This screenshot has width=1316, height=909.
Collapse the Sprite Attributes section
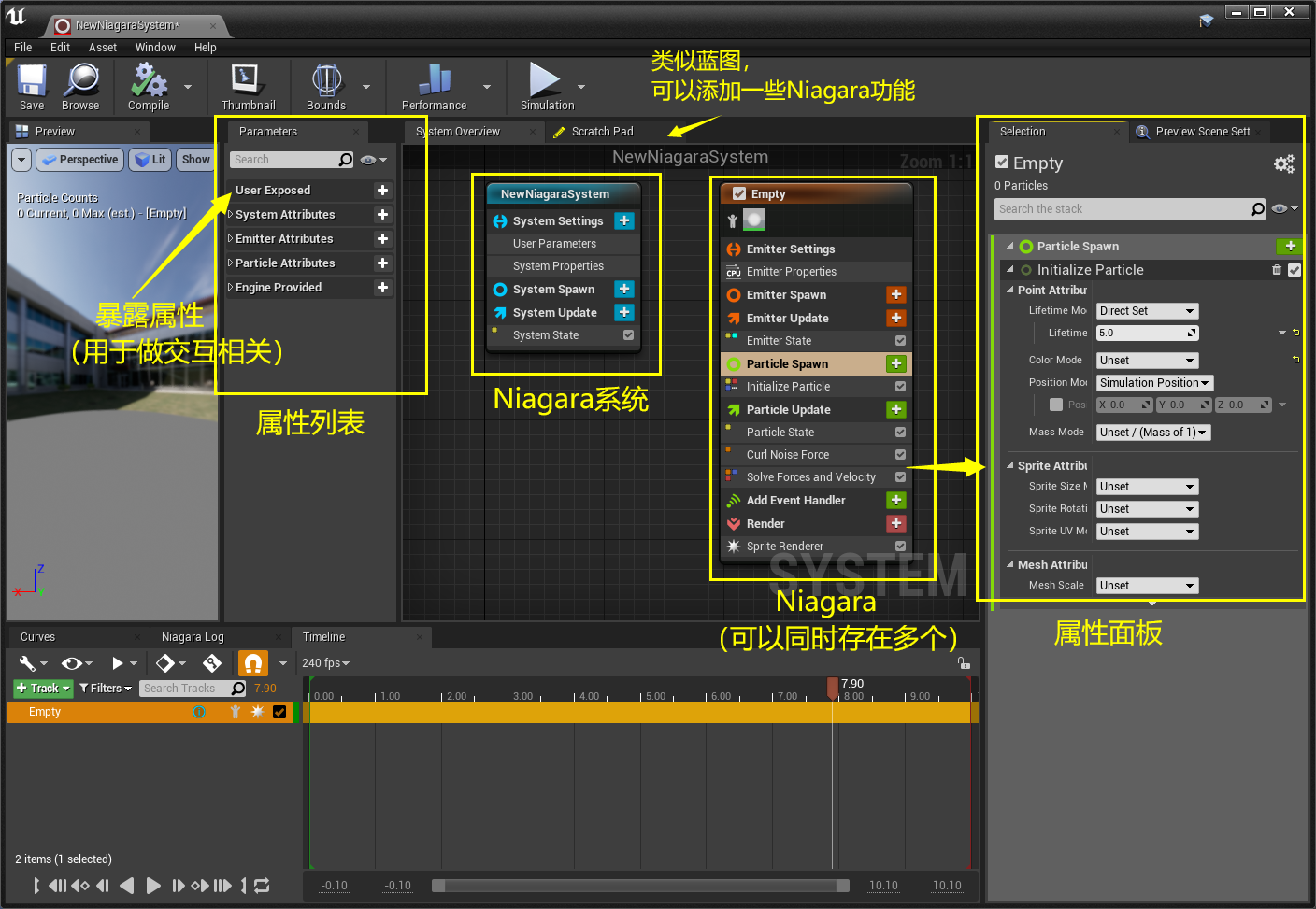pyautogui.click(x=1010, y=465)
